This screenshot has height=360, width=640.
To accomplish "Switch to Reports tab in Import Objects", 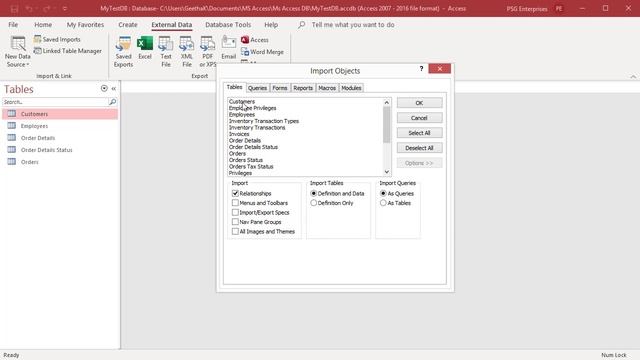I will tap(303, 88).
